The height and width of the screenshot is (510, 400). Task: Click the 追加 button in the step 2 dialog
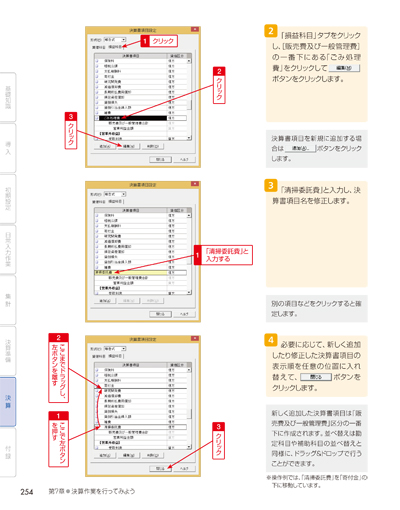point(105,146)
